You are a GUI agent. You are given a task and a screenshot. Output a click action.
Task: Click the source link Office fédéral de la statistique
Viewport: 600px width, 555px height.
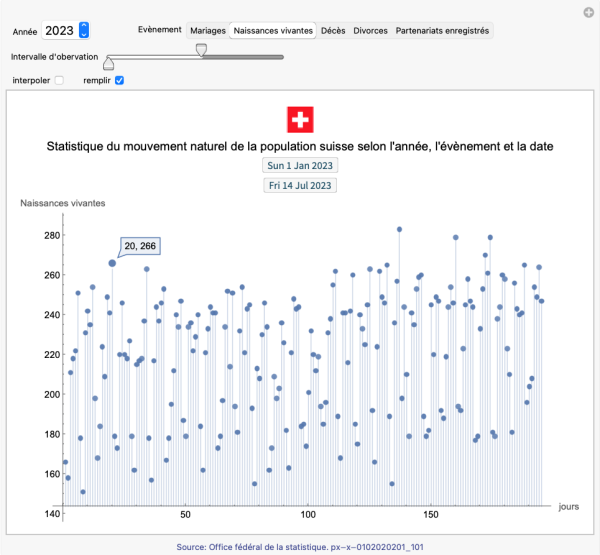coord(300,546)
